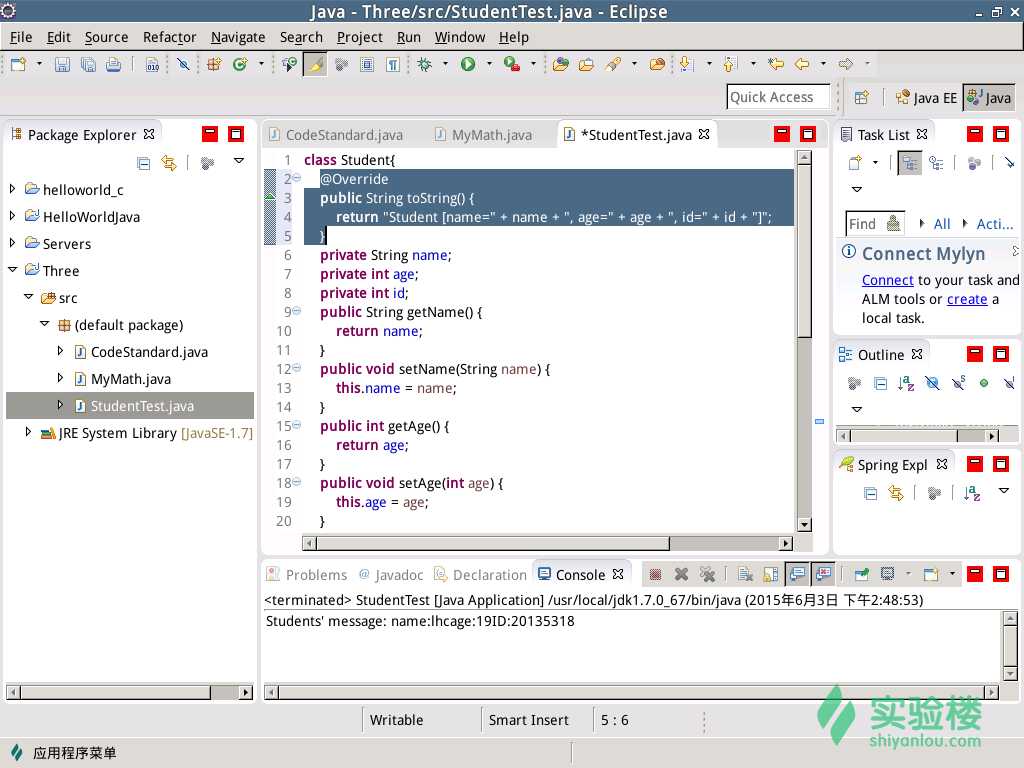Toggle Link with Editor in Package Explorer

pyautogui.click(x=169, y=163)
